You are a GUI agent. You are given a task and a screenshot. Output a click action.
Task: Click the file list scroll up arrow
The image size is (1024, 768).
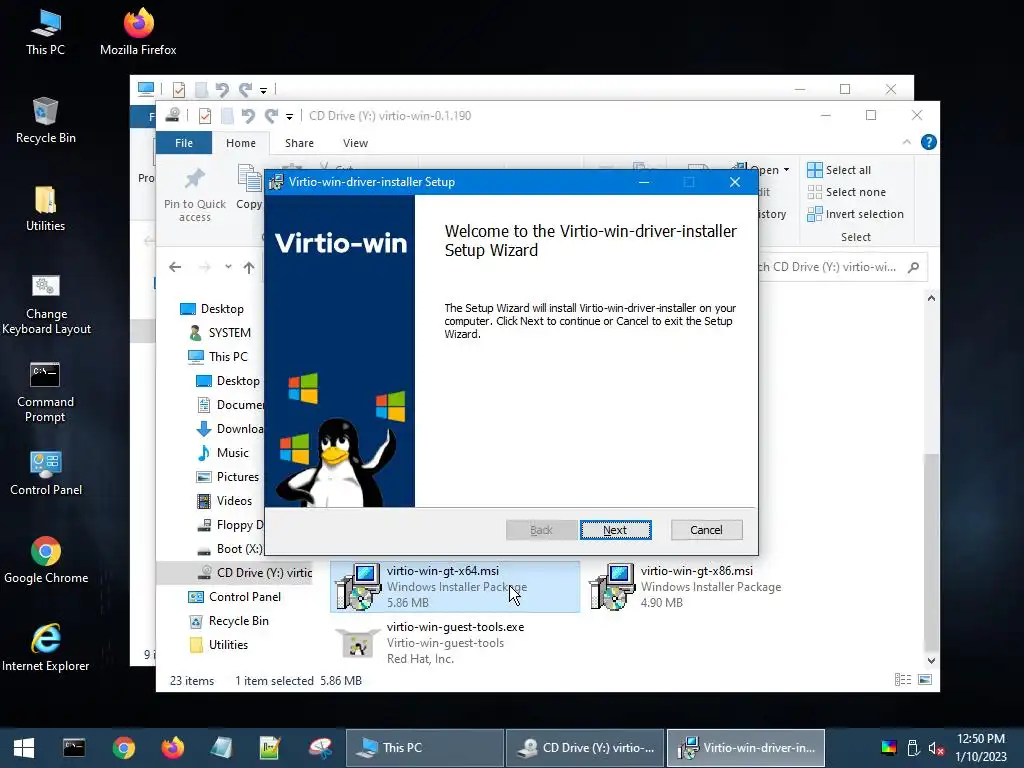coord(931,298)
